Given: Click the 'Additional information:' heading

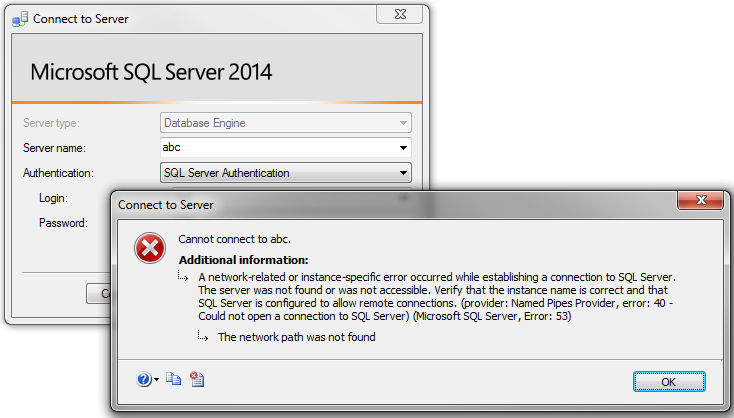Looking at the screenshot, I should click(243, 260).
